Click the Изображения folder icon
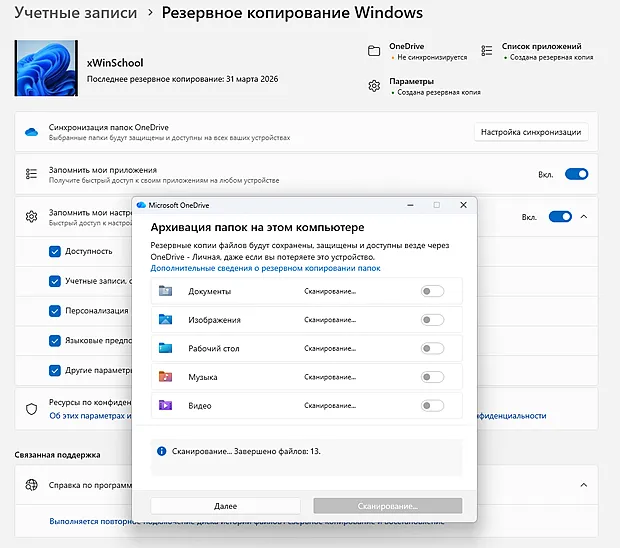Image resolution: width=620 pixels, height=548 pixels. [165, 319]
